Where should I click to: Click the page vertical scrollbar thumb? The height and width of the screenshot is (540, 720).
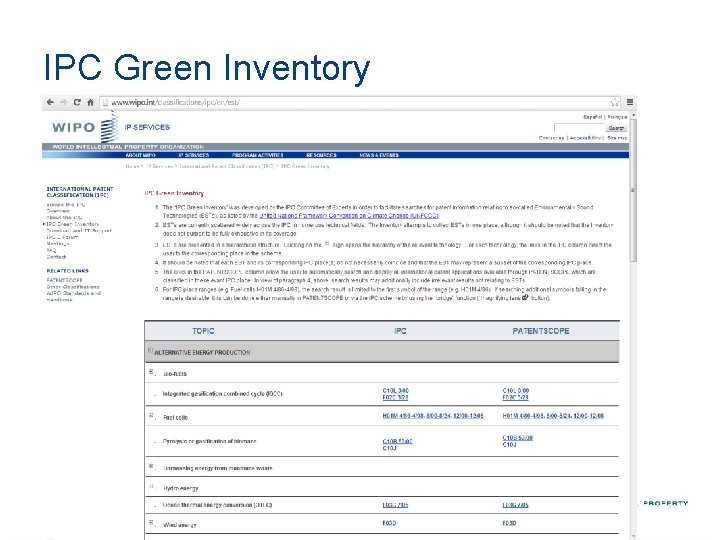(x=633, y=191)
